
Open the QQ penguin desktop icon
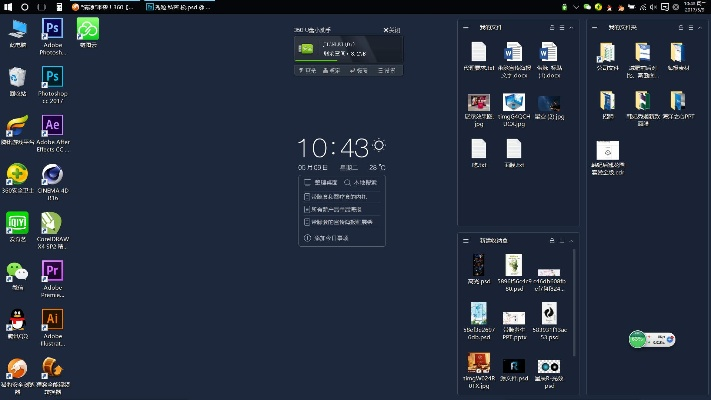pos(17,320)
